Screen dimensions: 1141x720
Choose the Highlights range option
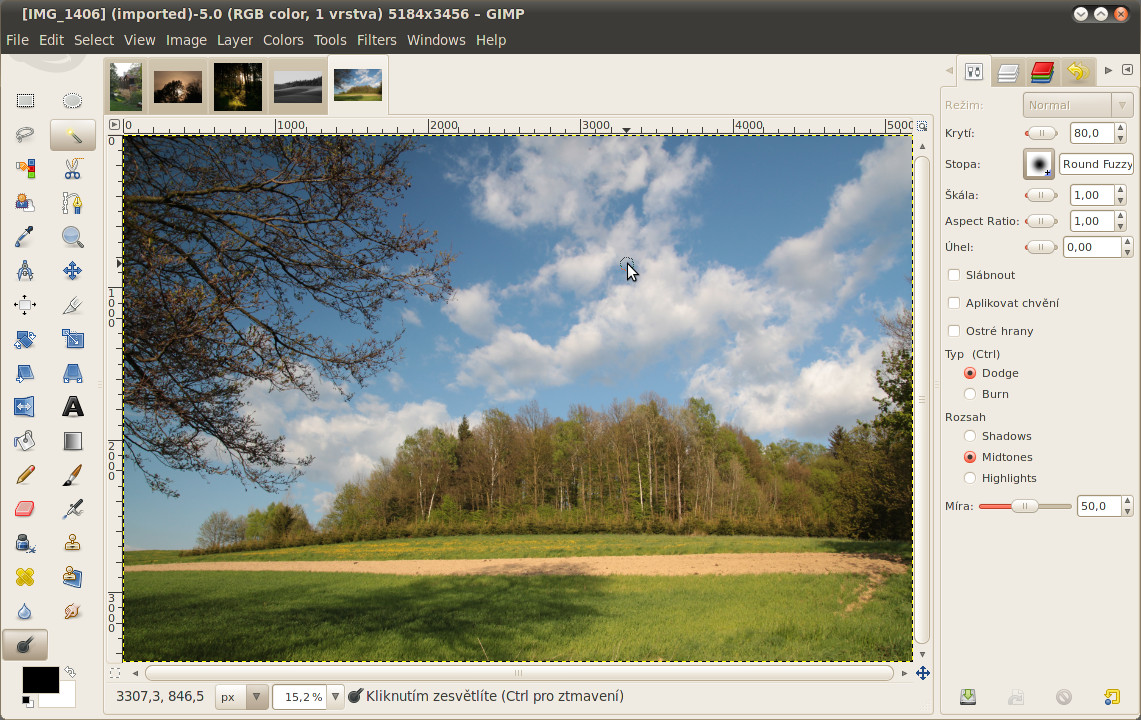pos(970,478)
